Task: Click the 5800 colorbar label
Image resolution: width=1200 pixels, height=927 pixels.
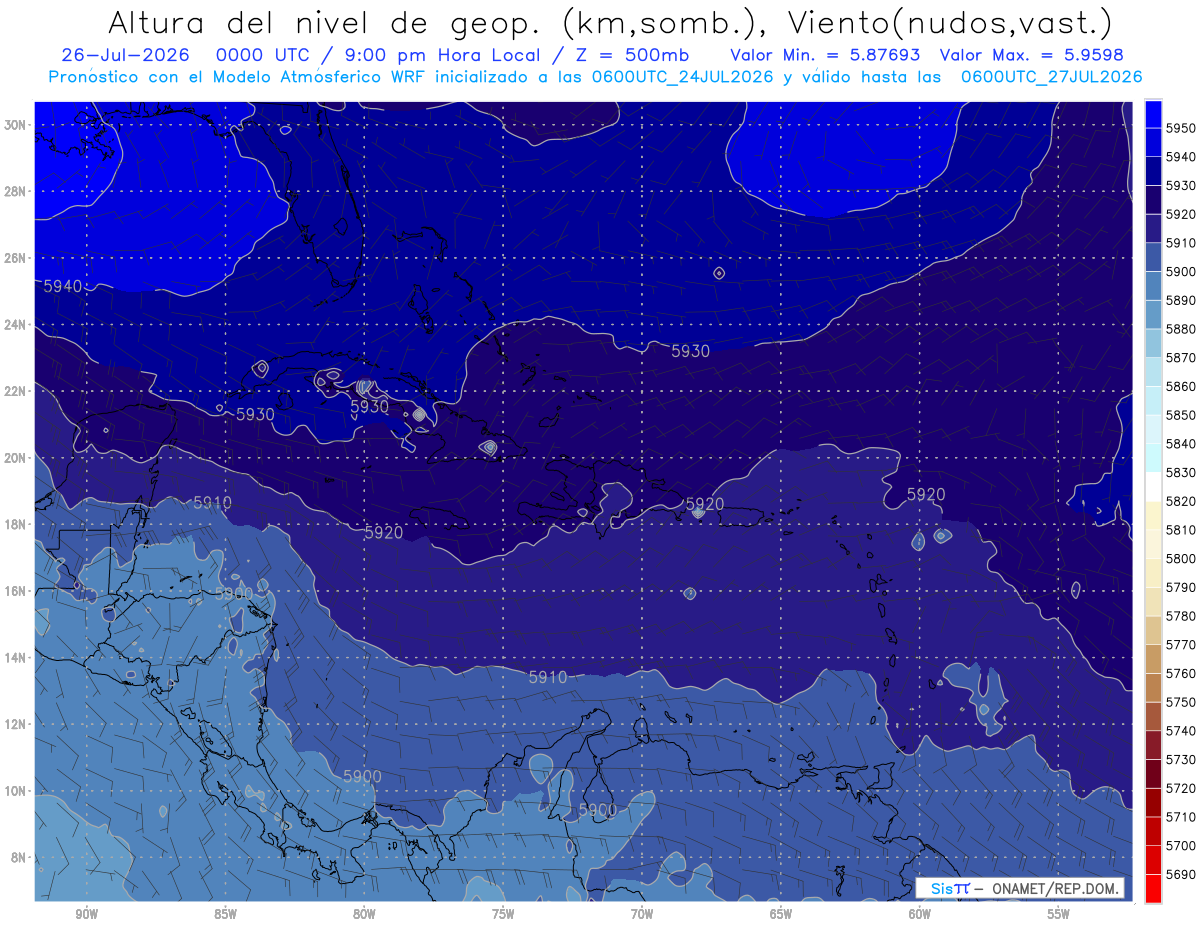Action: click(x=1182, y=558)
